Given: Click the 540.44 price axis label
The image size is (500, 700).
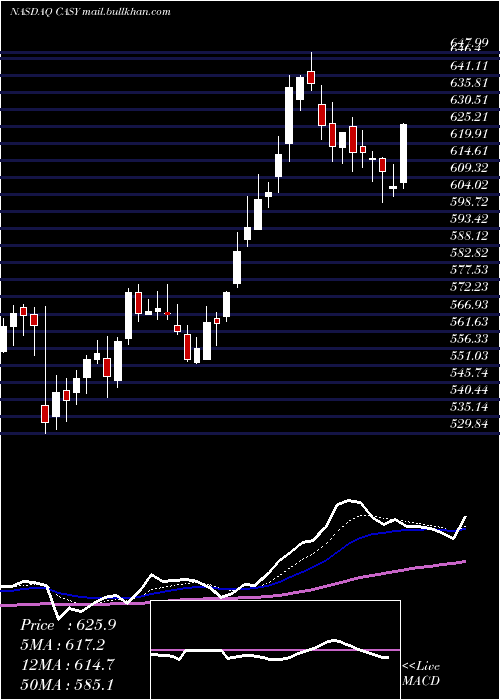Looking at the screenshot, I should [x=471, y=390].
